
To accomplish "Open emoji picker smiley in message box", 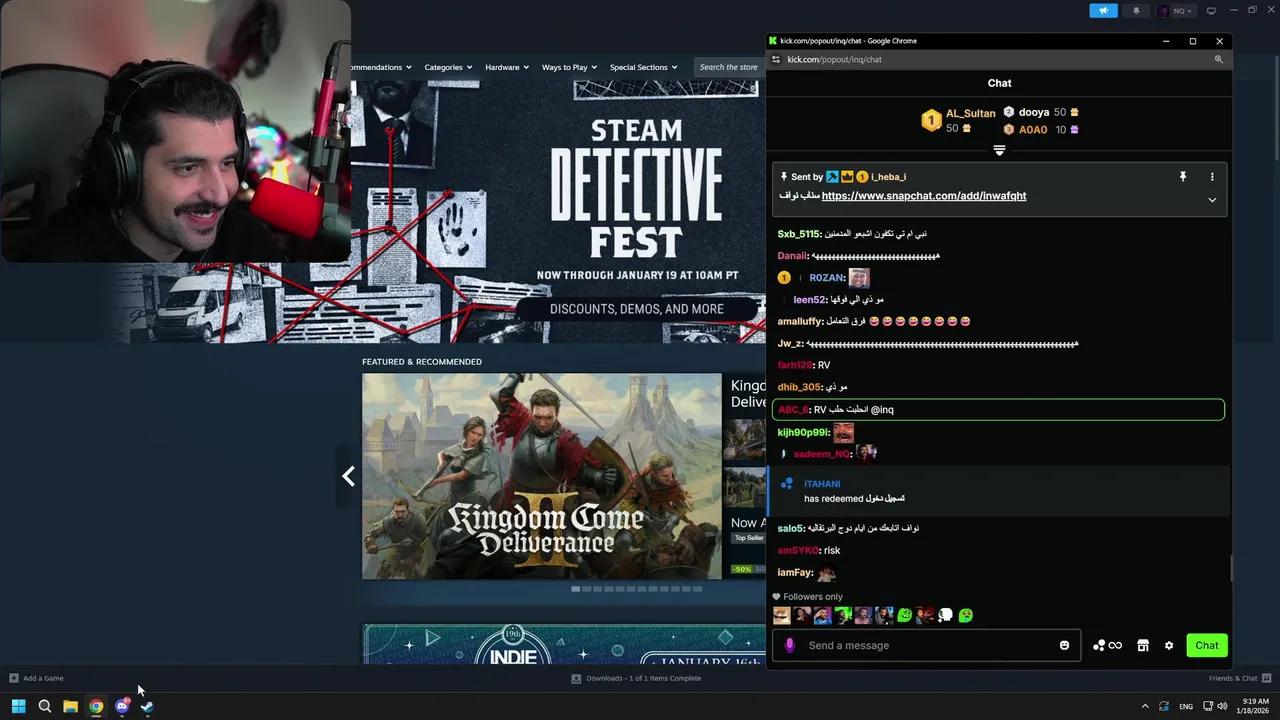I will click(1064, 645).
